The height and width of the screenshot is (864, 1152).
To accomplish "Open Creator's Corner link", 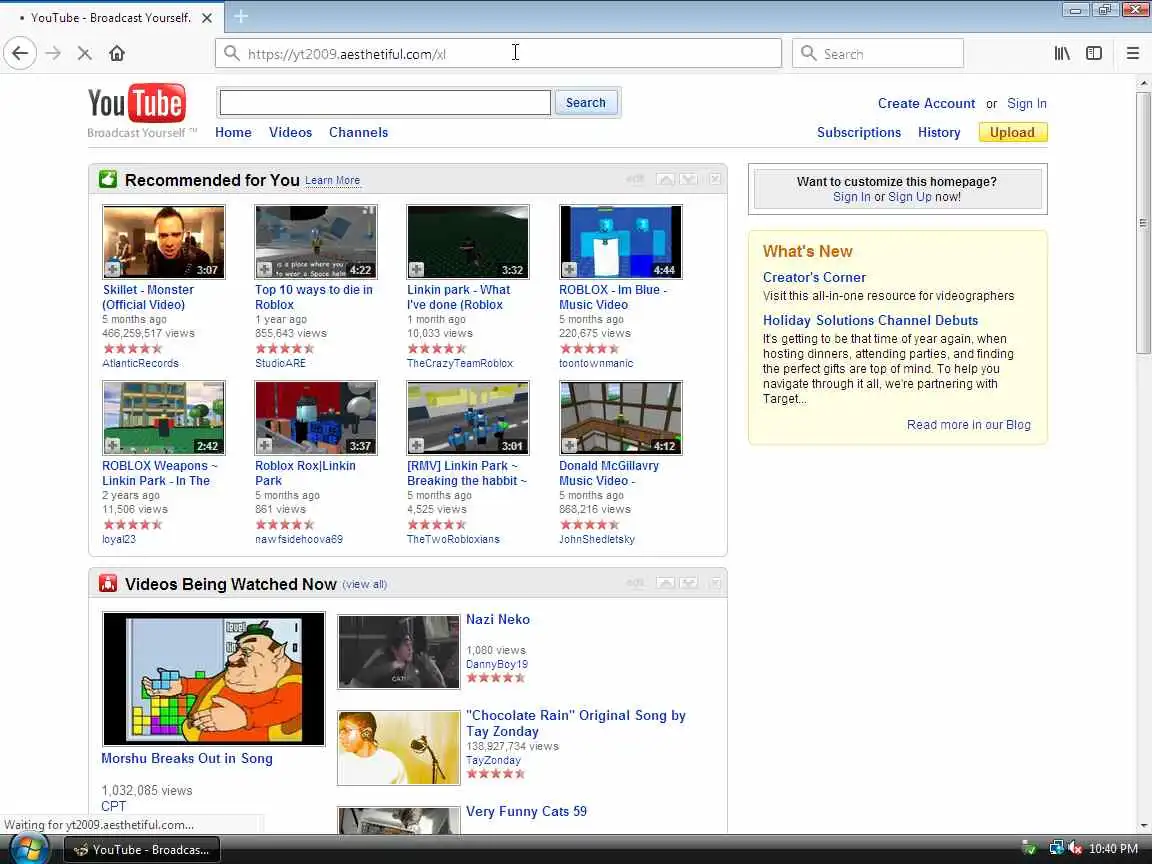I will [814, 277].
